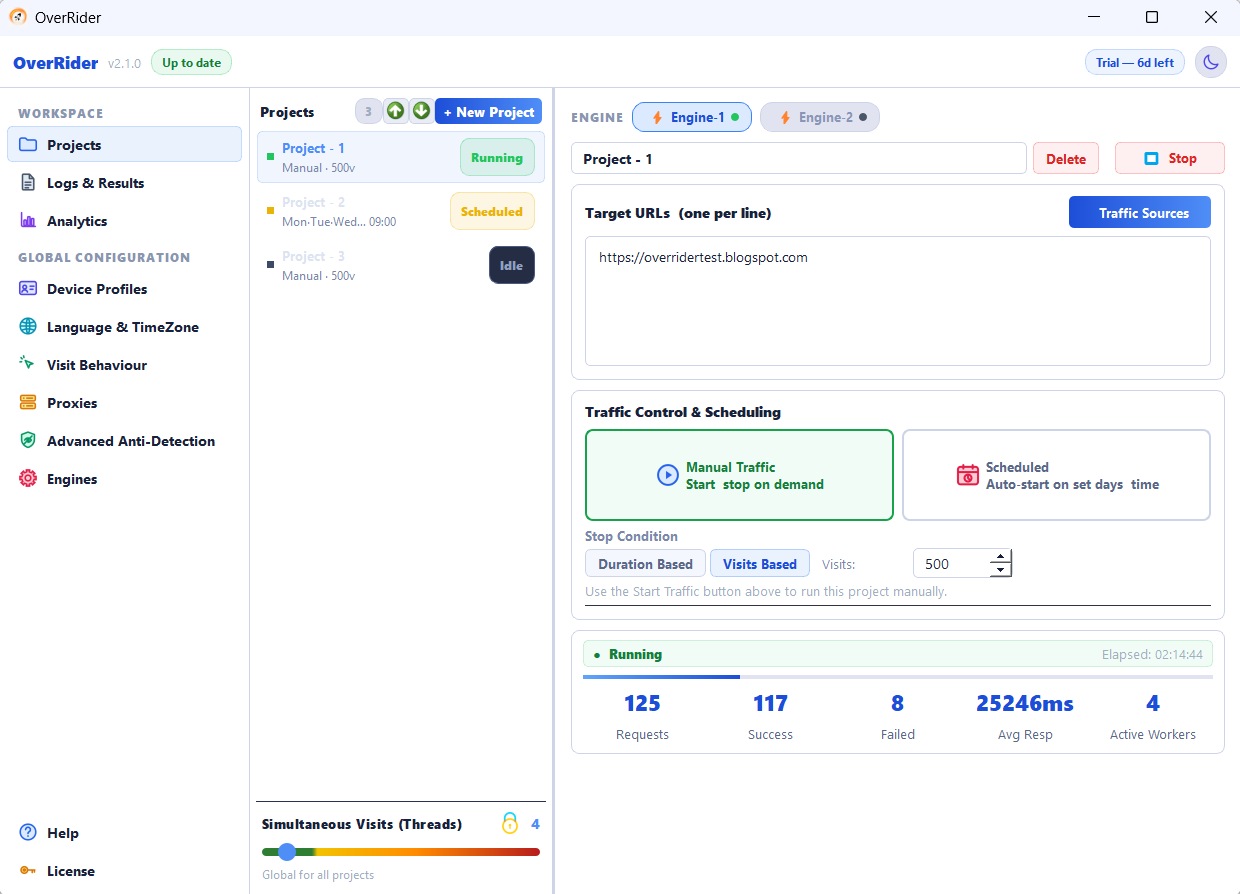Choose Manual Traffic mode card
Image resolution: width=1240 pixels, height=894 pixels.
(x=739, y=475)
